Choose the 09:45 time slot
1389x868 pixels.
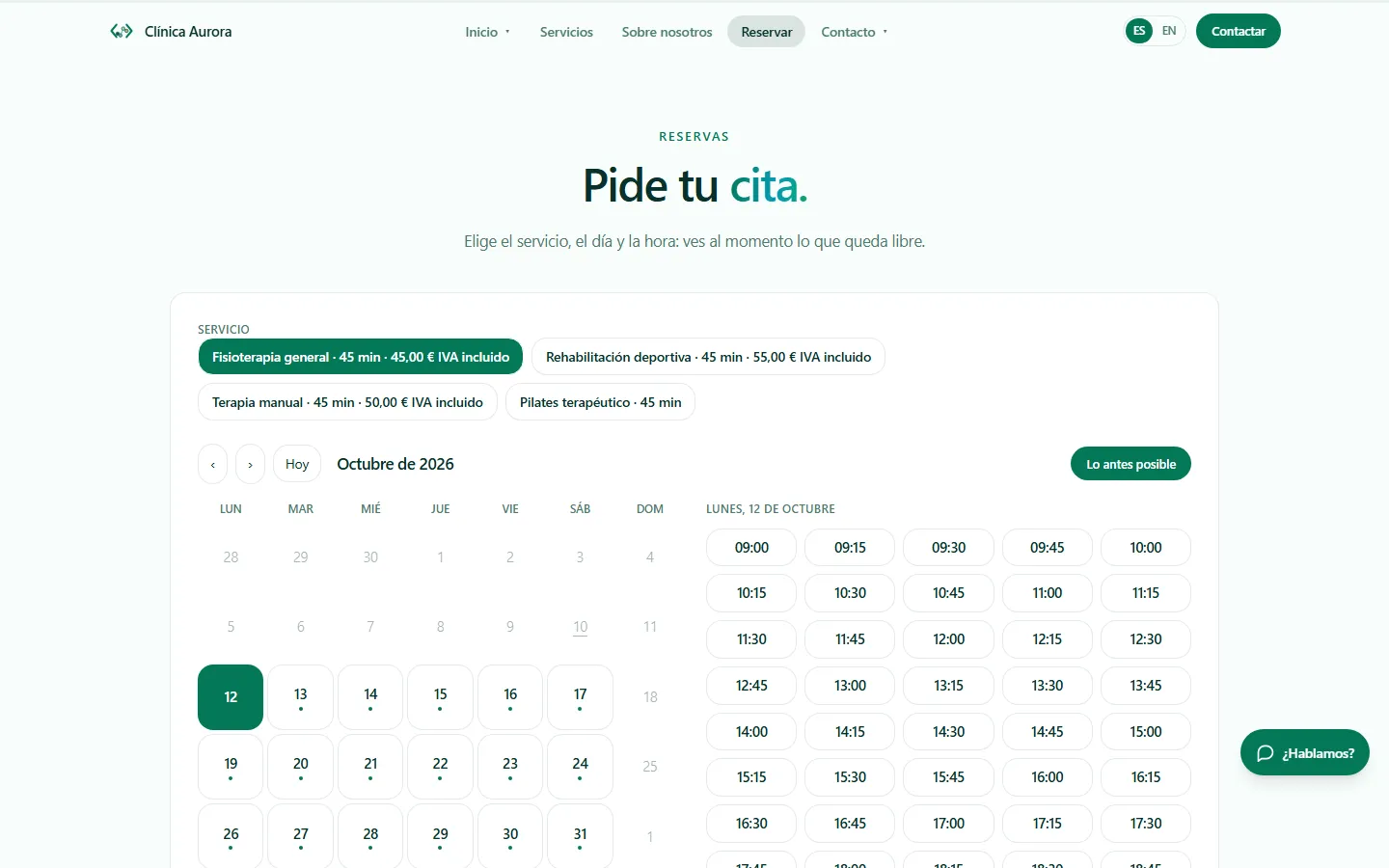pos(1048,547)
